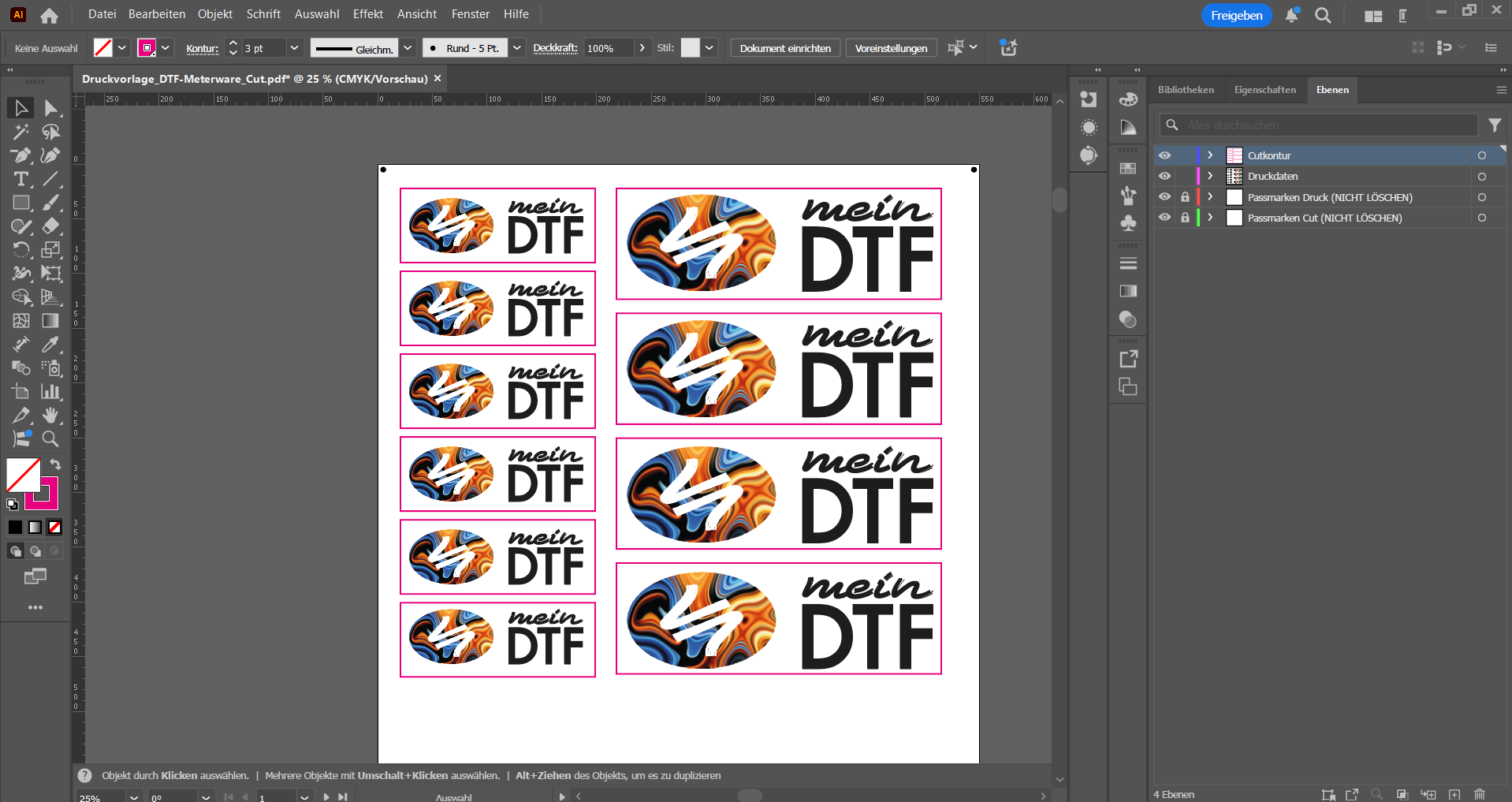Unlock the Passmarken Druck layer
This screenshot has width=1512, height=802.
click(x=1185, y=197)
